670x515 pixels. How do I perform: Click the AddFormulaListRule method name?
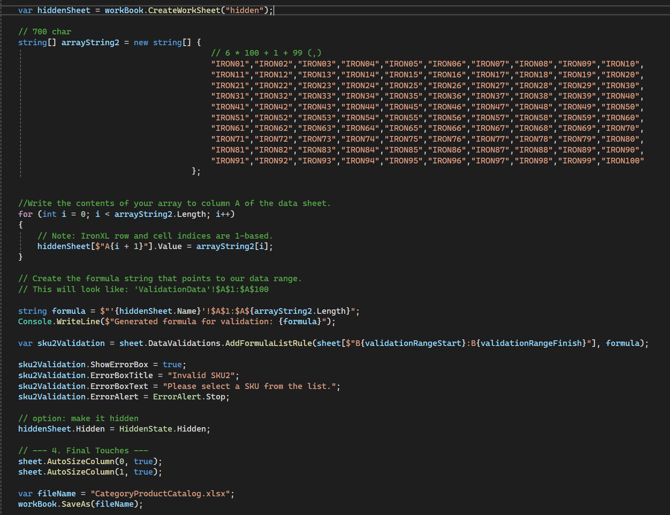click(269, 343)
